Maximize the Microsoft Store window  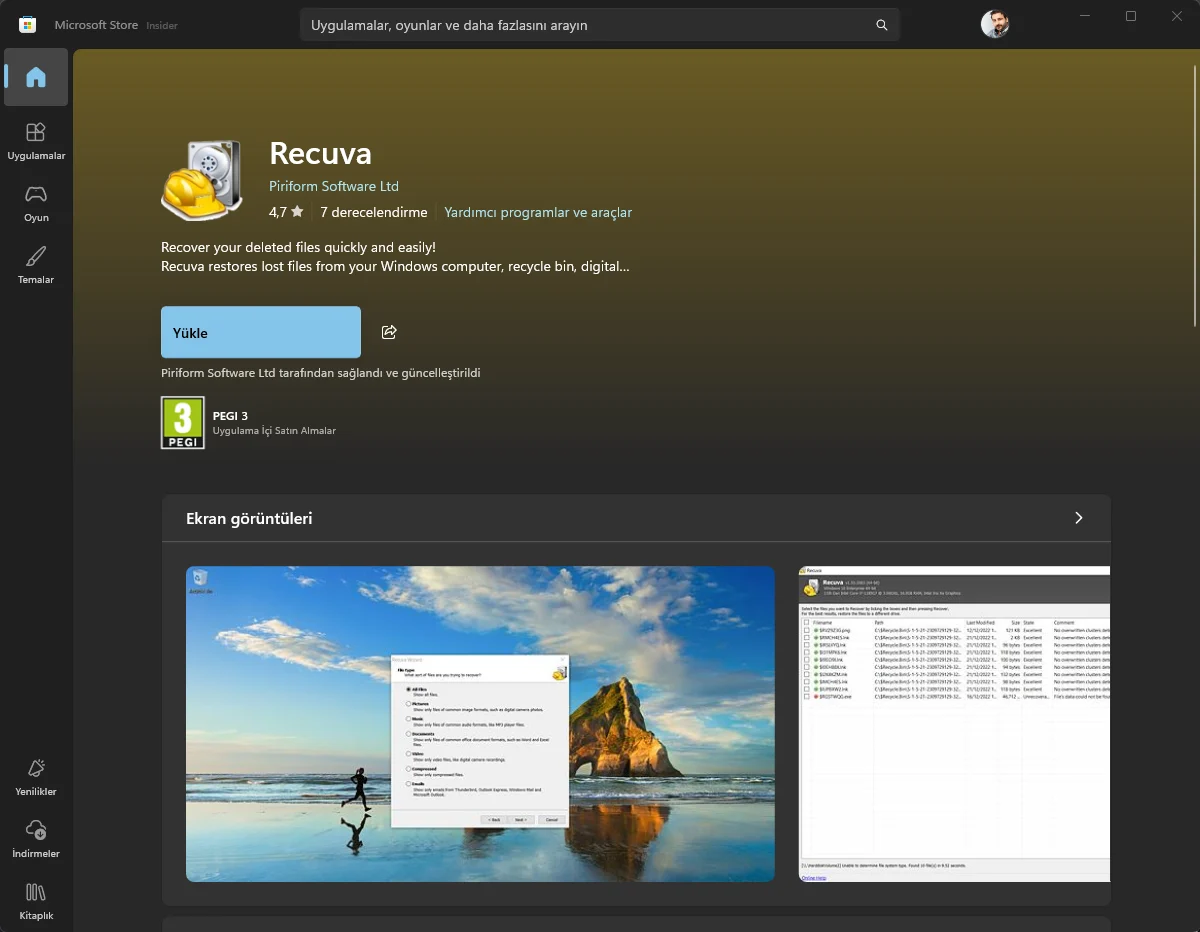pyautogui.click(x=1131, y=16)
